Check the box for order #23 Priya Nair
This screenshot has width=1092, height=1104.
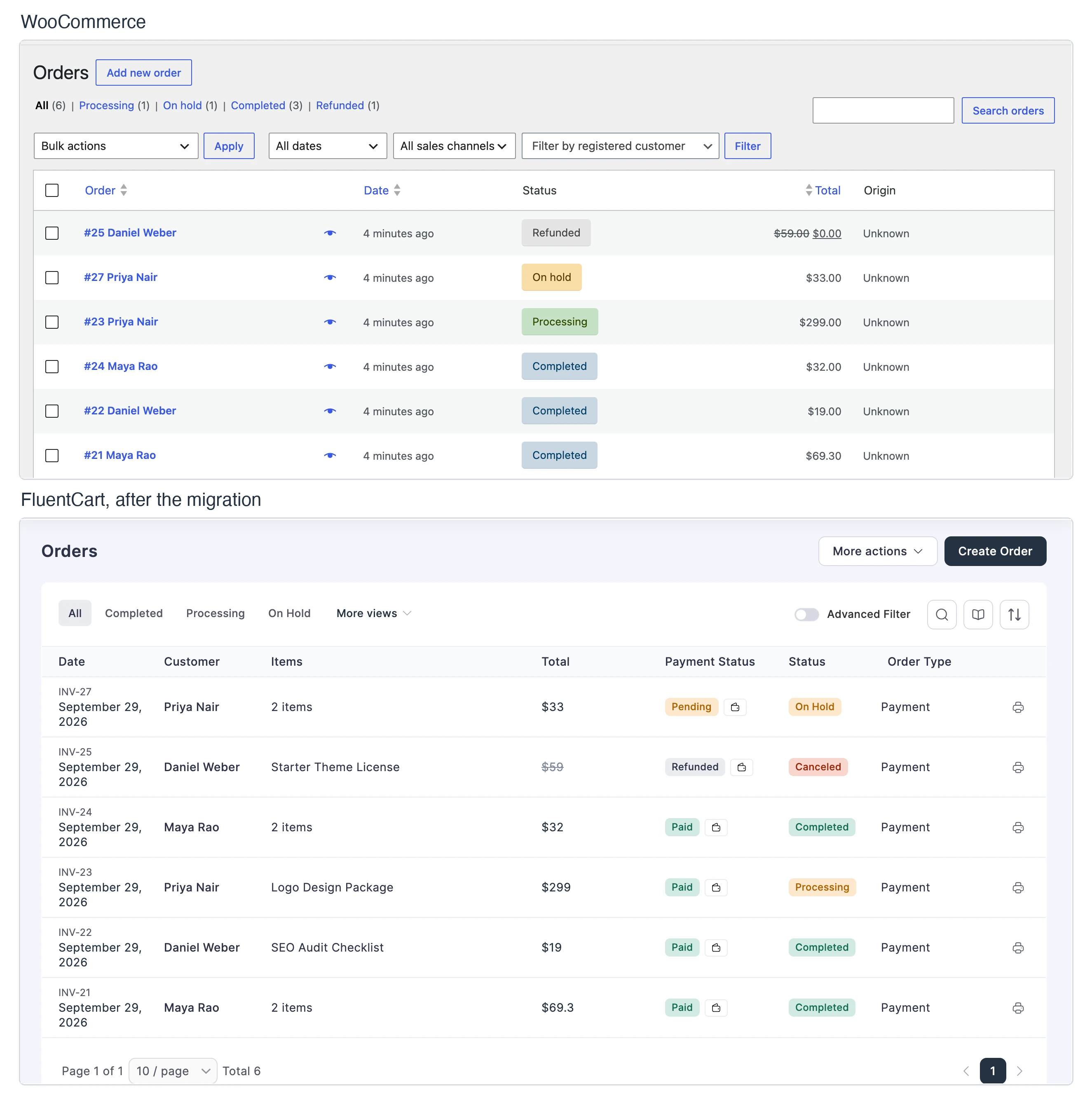pyautogui.click(x=52, y=322)
